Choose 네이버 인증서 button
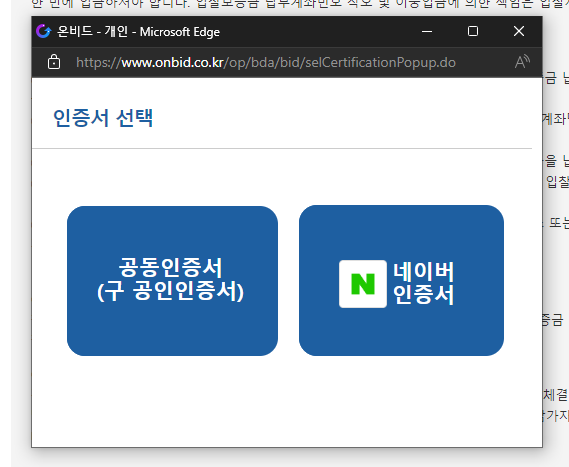The image size is (569, 467). point(401,280)
